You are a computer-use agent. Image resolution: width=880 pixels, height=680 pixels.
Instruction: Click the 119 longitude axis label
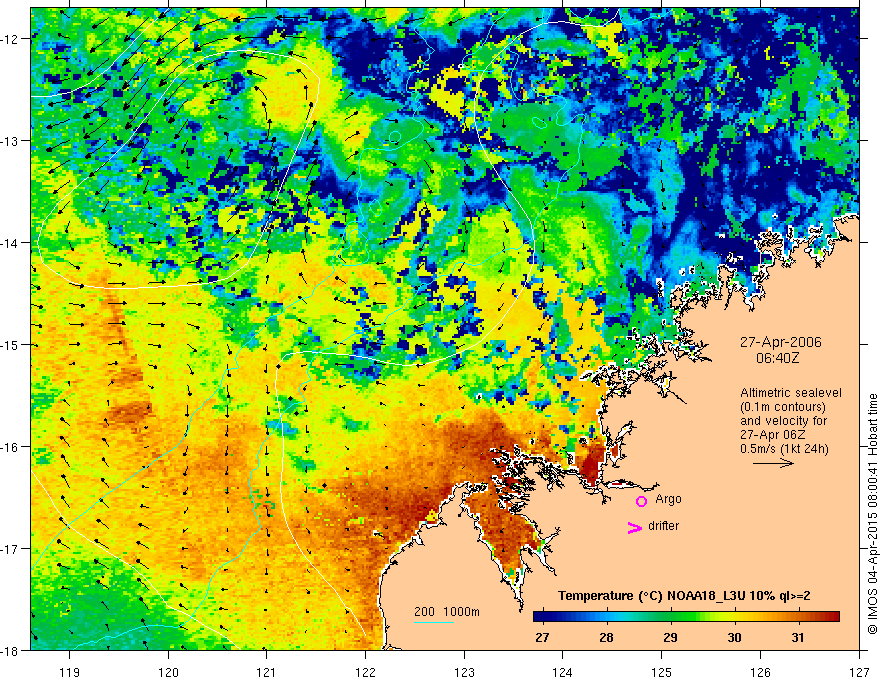tap(70, 672)
